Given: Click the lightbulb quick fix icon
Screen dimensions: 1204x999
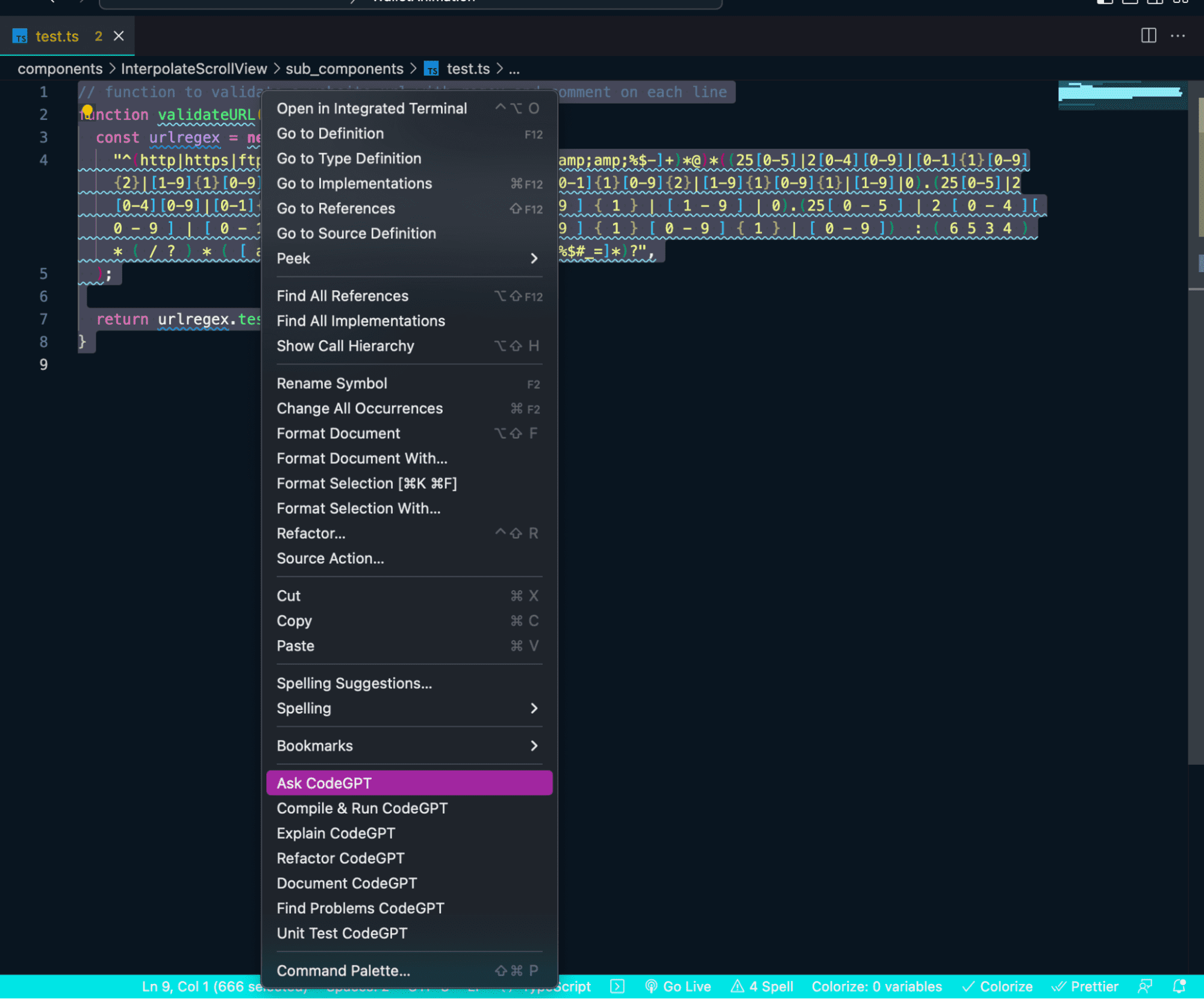Looking at the screenshot, I should pos(87,111).
